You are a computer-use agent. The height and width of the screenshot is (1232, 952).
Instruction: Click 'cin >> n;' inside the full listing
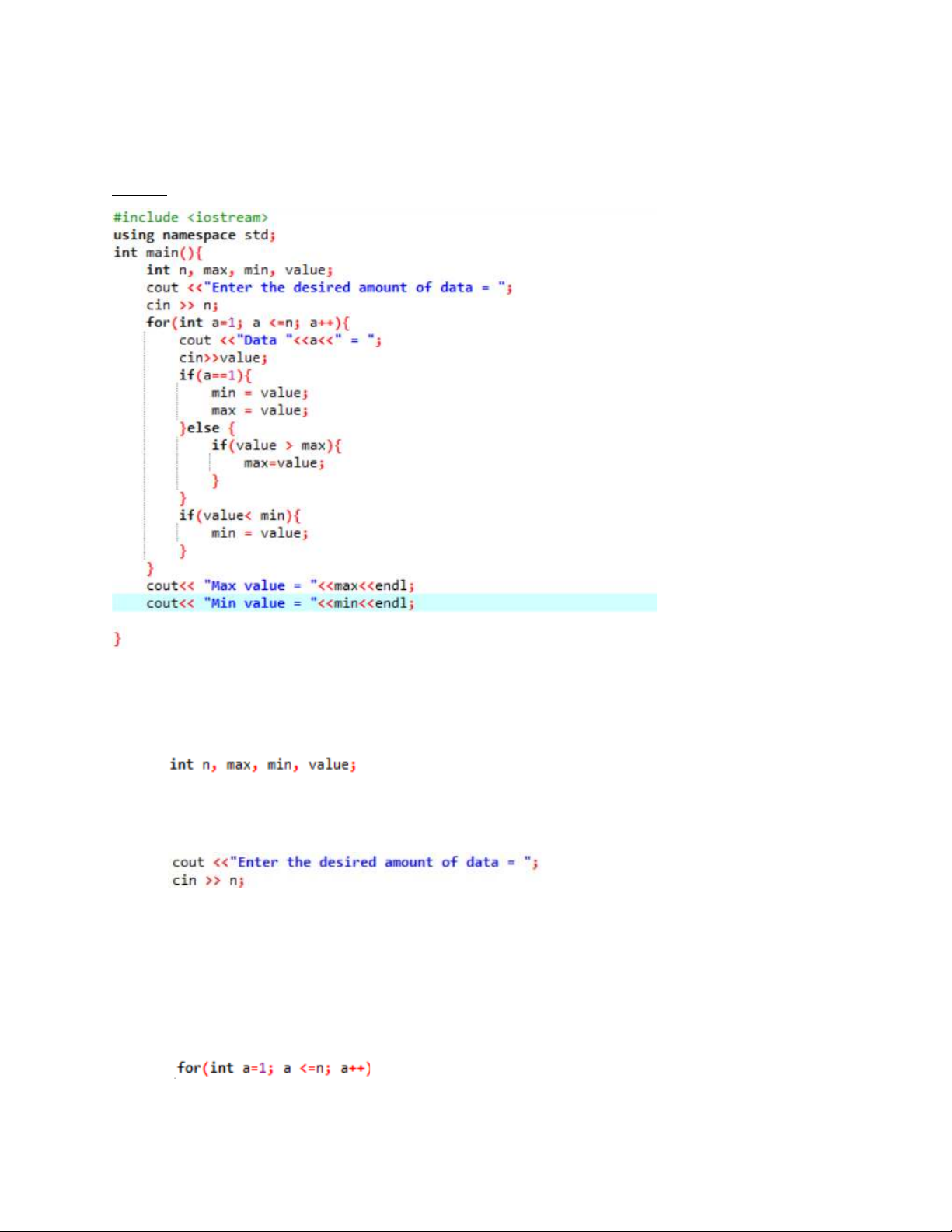click(x=182, y=305)
